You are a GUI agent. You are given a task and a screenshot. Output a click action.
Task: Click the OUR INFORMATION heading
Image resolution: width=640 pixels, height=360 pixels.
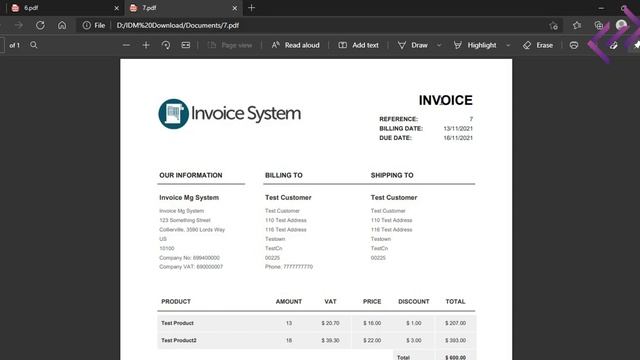[191, 175]
